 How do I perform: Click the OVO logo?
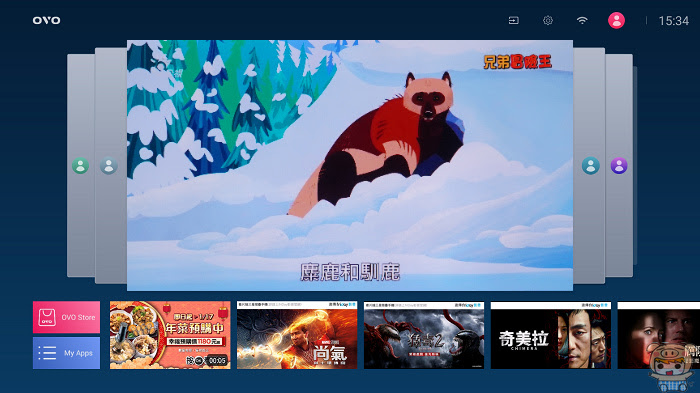[x=46, y=21]
